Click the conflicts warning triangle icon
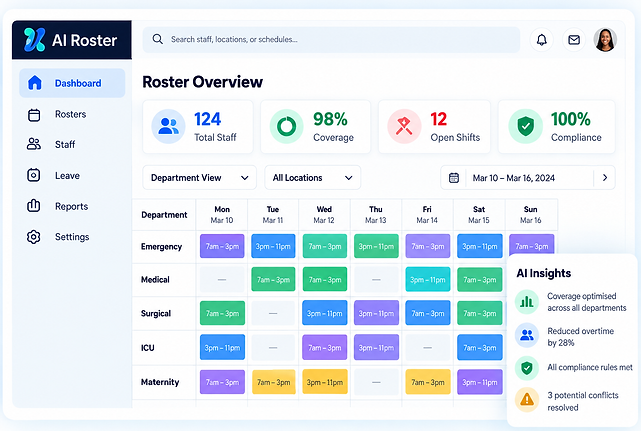Viewport: 641px width, 431px height. click(x=527, y=399)
